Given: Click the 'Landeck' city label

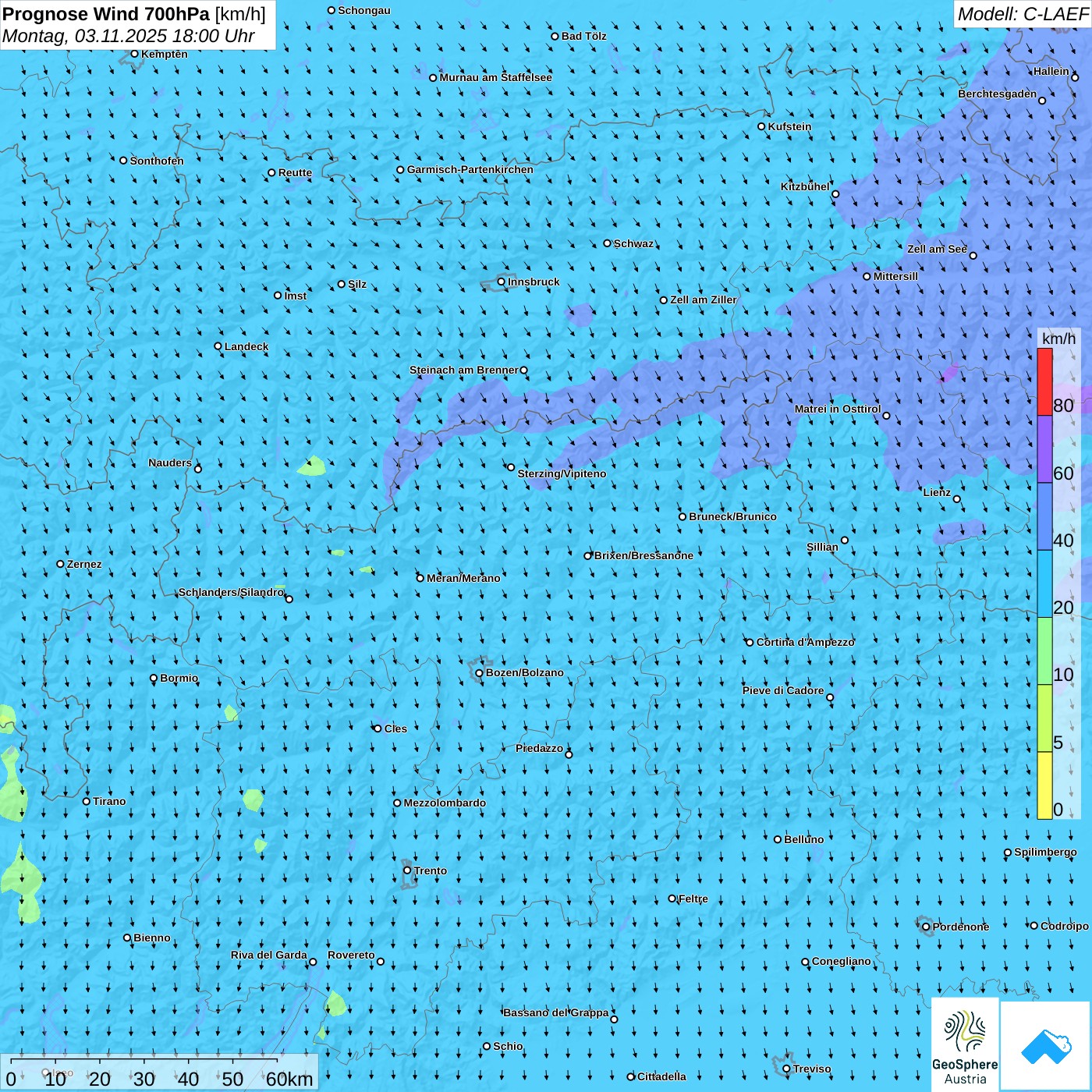Looking at the screenshot, I should [246, 346].
